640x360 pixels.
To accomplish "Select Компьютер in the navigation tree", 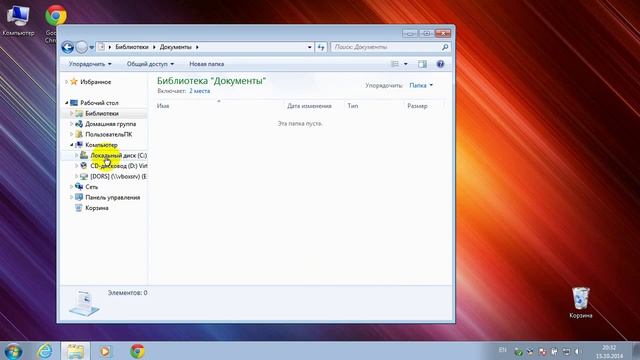I will 101,145.
